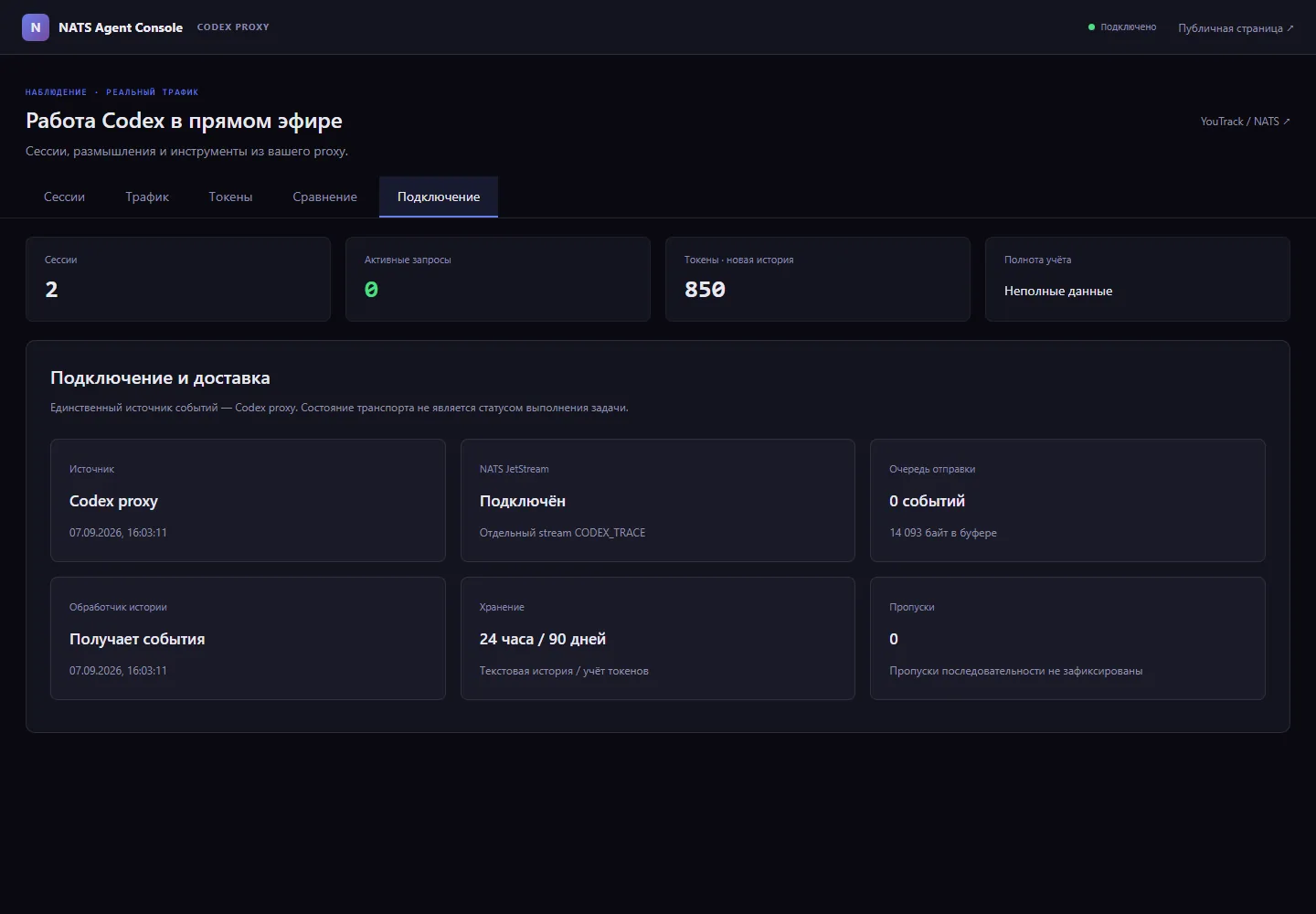
Task: Click the Получает события status
Action: (137, 639)
